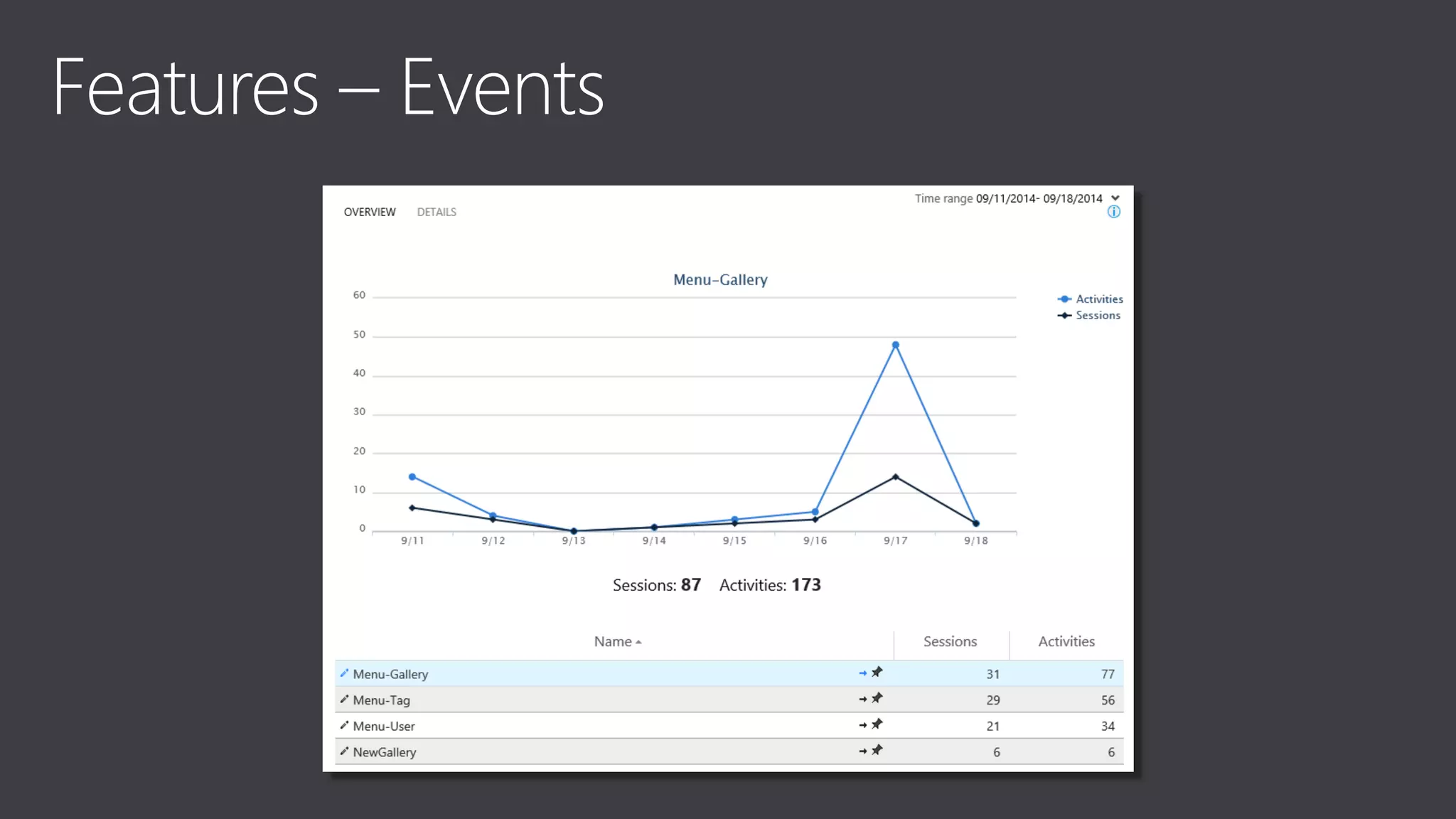Click the 9/17 x-axis label
The height and width of the screenshot is (819, 1456).
pyautogui.click(x=896, y=541)
